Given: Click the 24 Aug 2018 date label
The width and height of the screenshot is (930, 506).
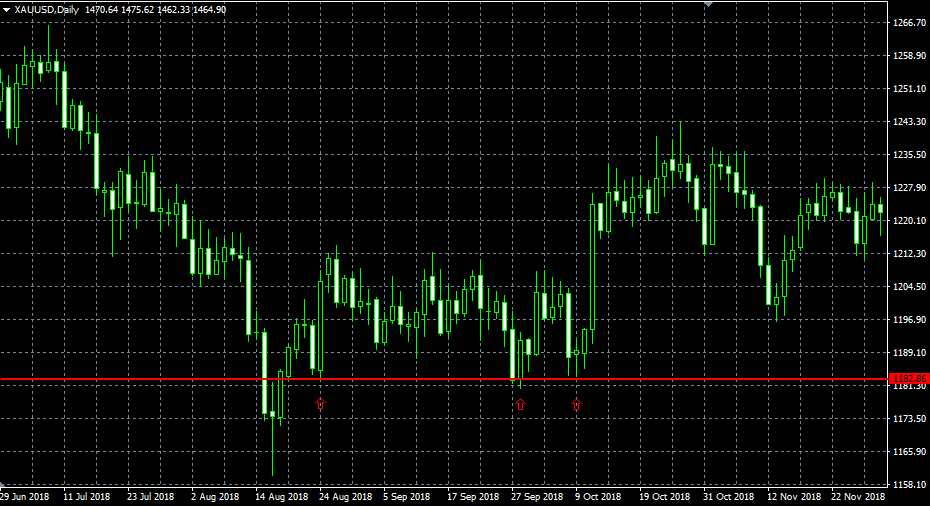Looking at the screenshot, I should pyautogui.click(x=346, y=497).
